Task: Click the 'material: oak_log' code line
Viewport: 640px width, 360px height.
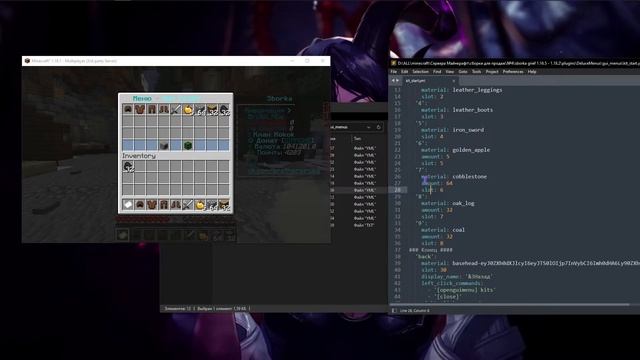Action: coord(448,203)
